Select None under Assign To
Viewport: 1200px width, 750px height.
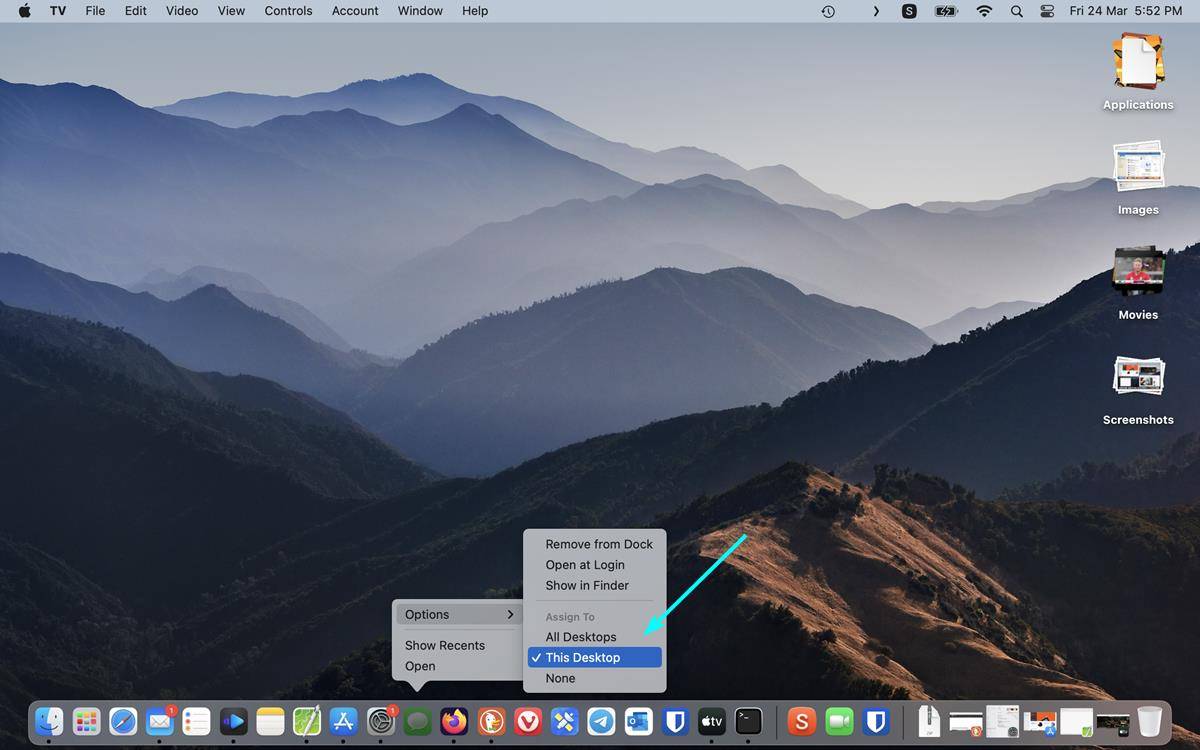[560, 678]
